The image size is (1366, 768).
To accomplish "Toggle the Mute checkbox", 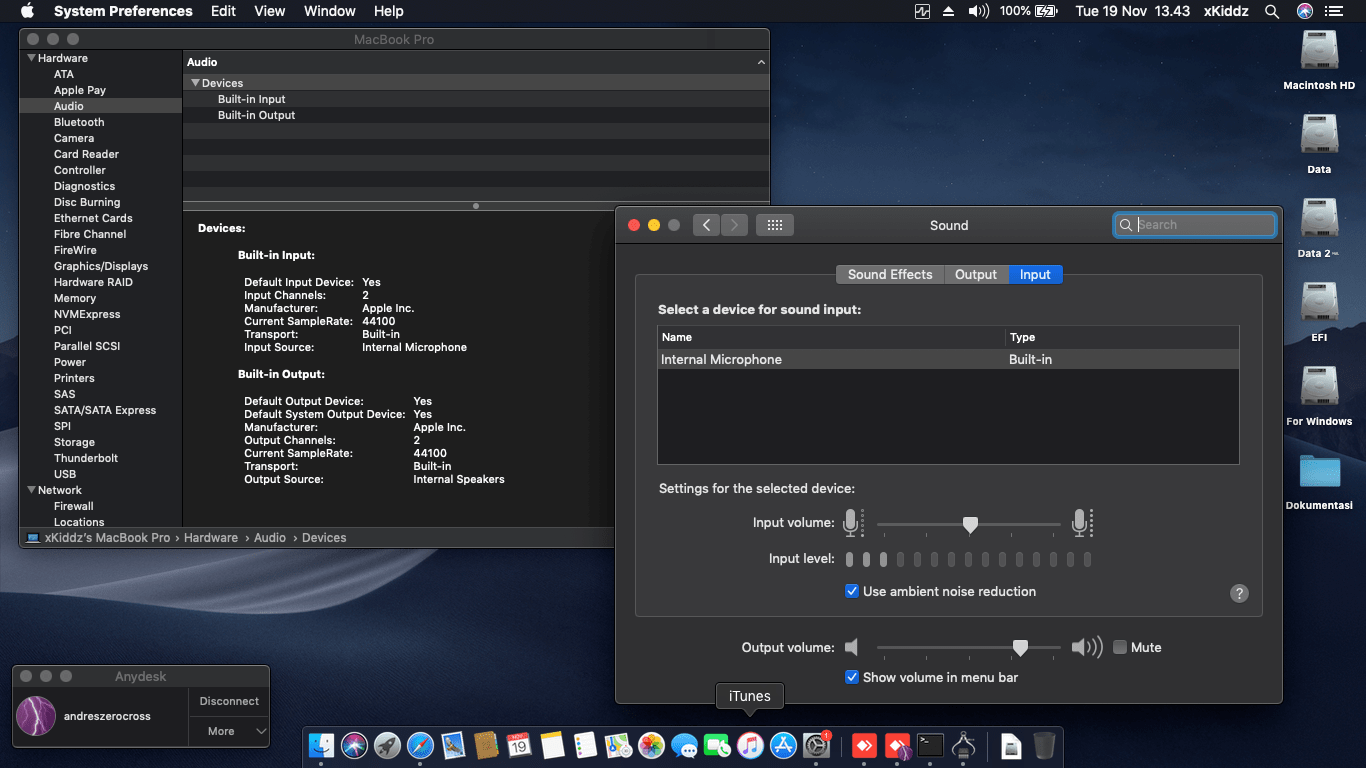I will pyautogui.click(x=1120, y=647).
